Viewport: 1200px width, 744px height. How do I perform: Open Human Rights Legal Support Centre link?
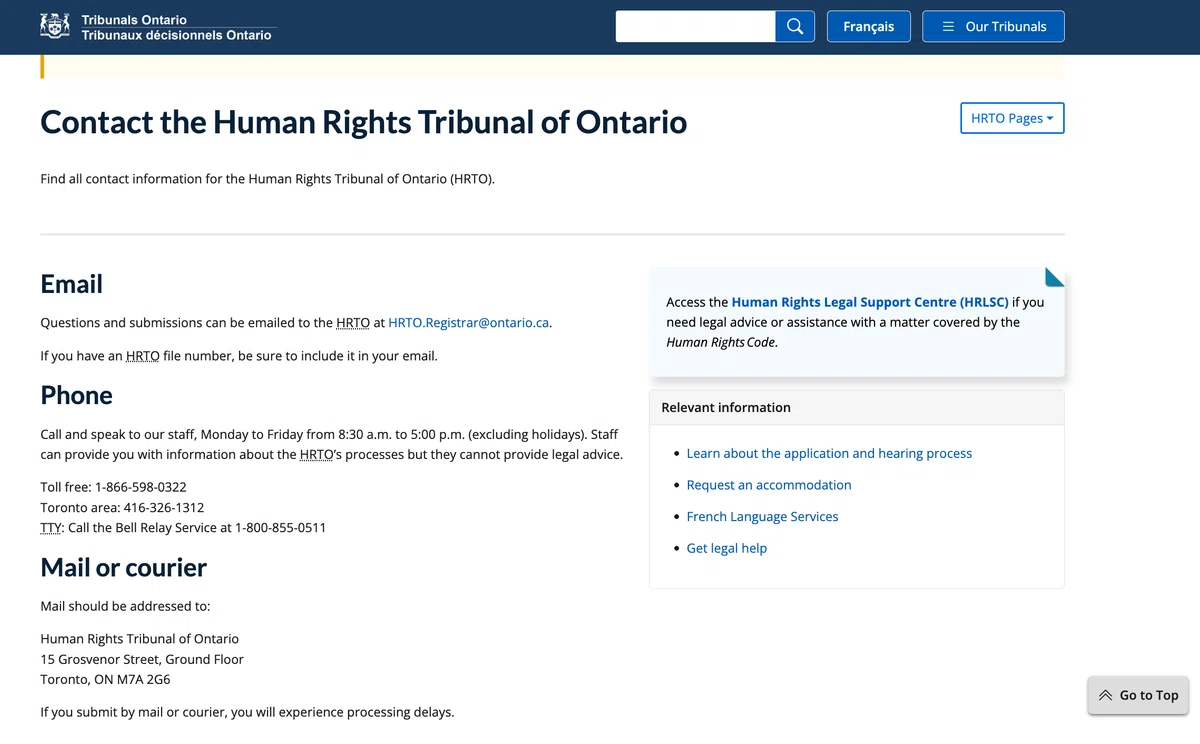point(870,302)
